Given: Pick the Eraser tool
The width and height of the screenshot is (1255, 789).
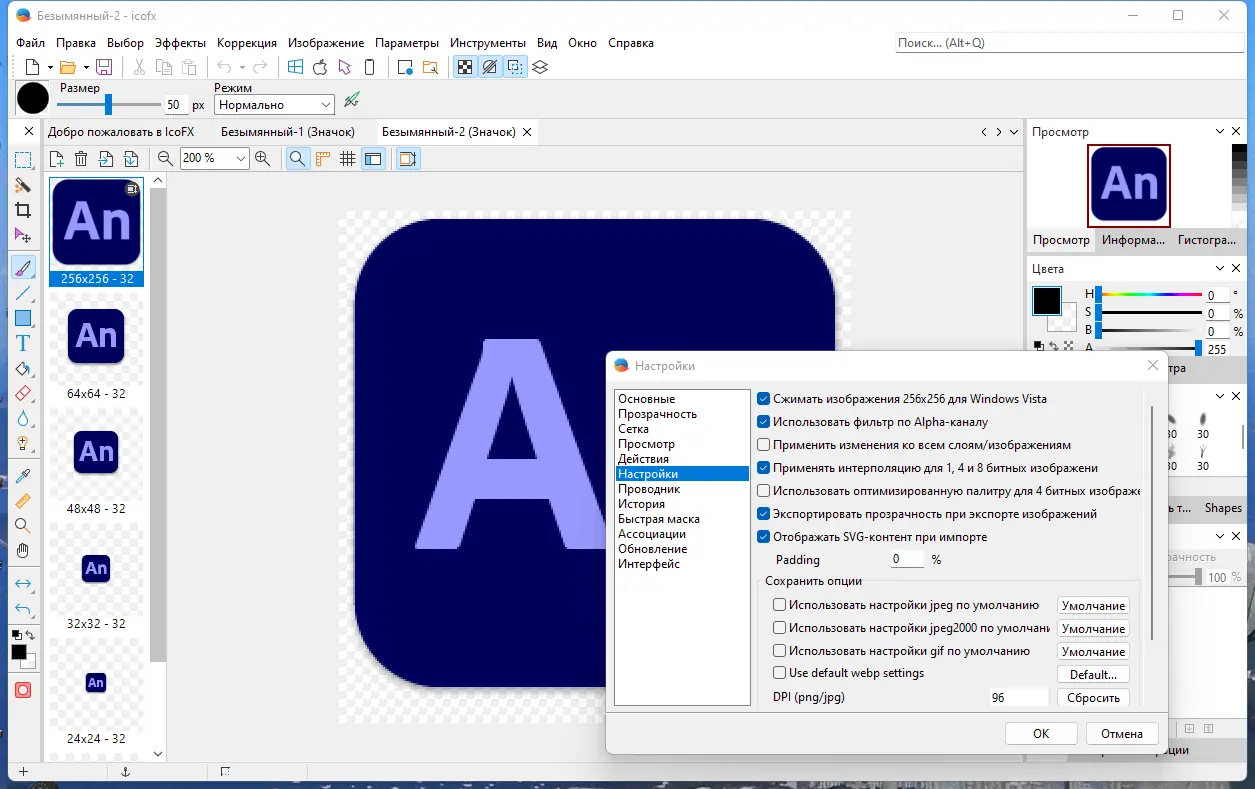Looking at the screenshot, I should [x=22, y=393].
